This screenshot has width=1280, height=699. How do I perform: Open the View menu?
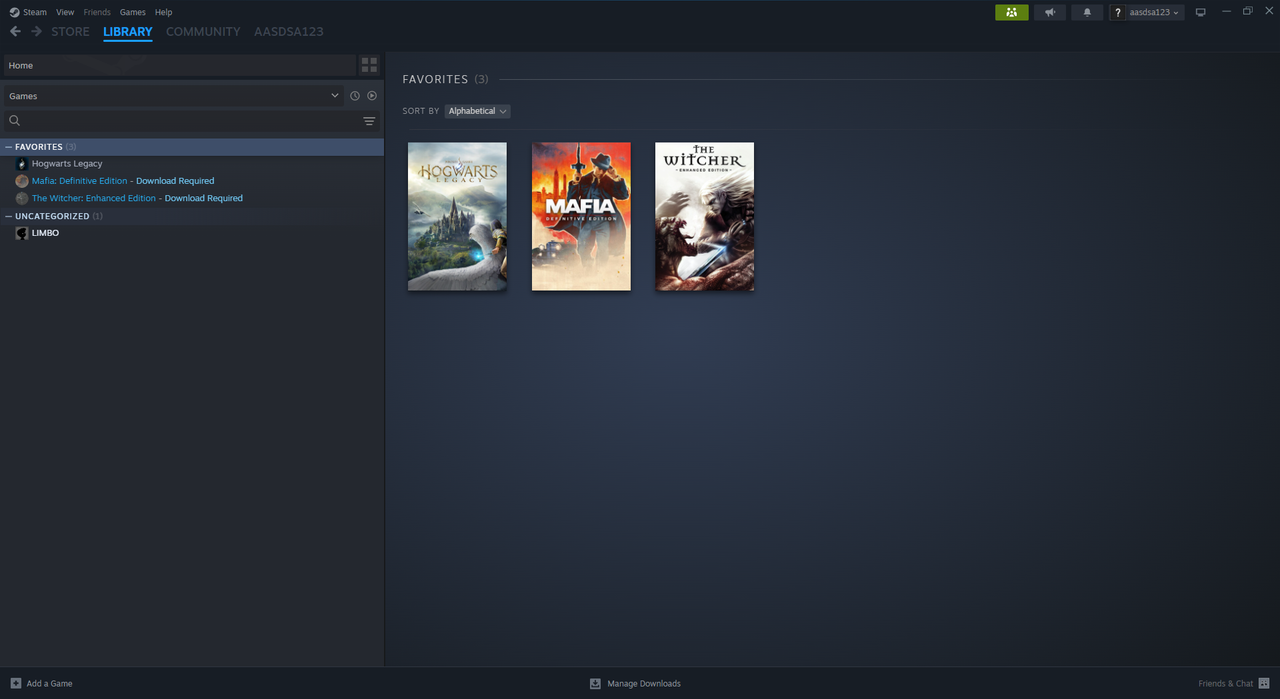click(x=65, y=12)
